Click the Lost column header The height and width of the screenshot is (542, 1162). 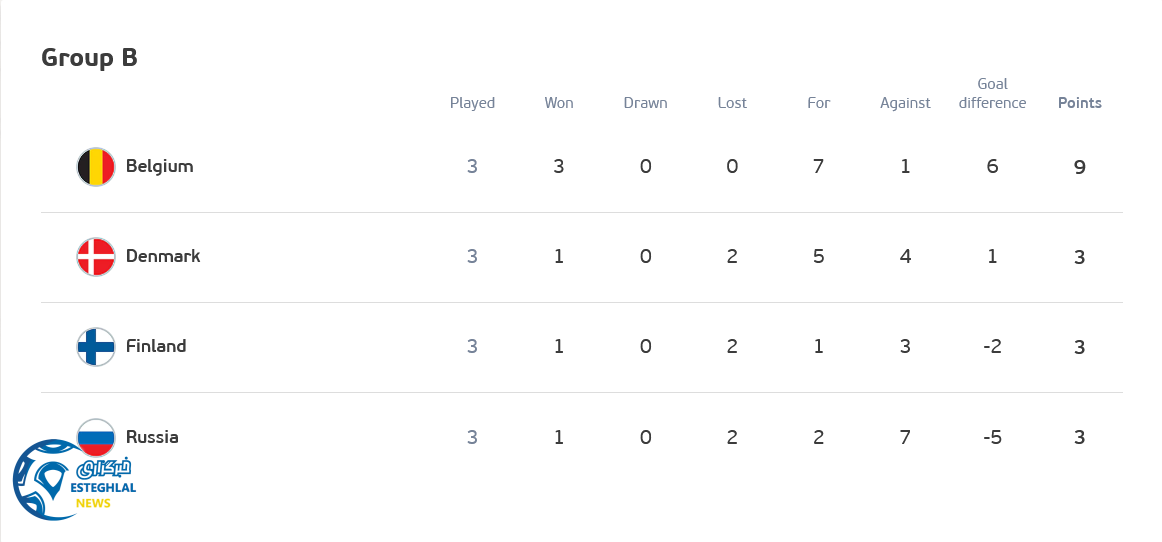[x=732, y=103]
